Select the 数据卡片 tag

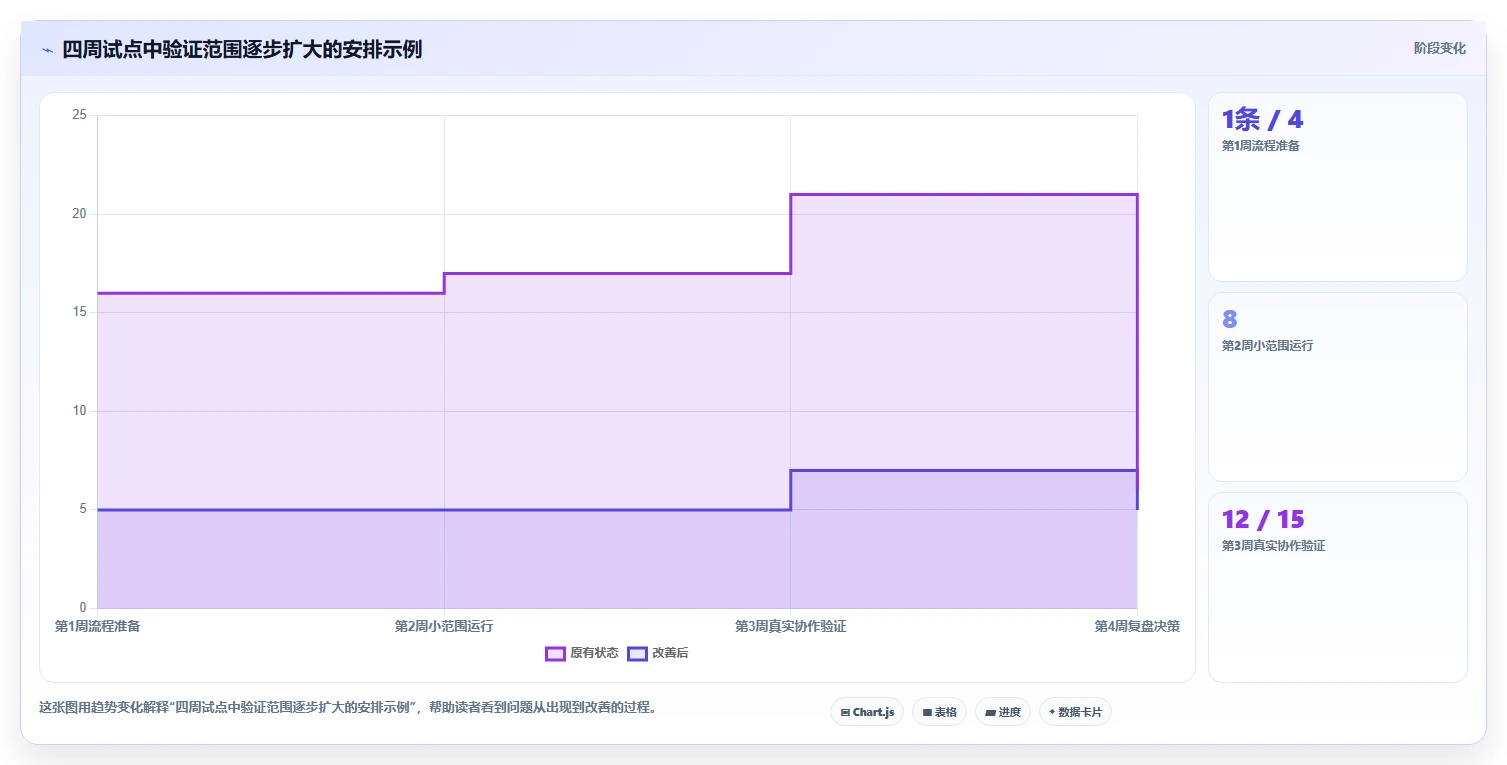point(1075,712)
